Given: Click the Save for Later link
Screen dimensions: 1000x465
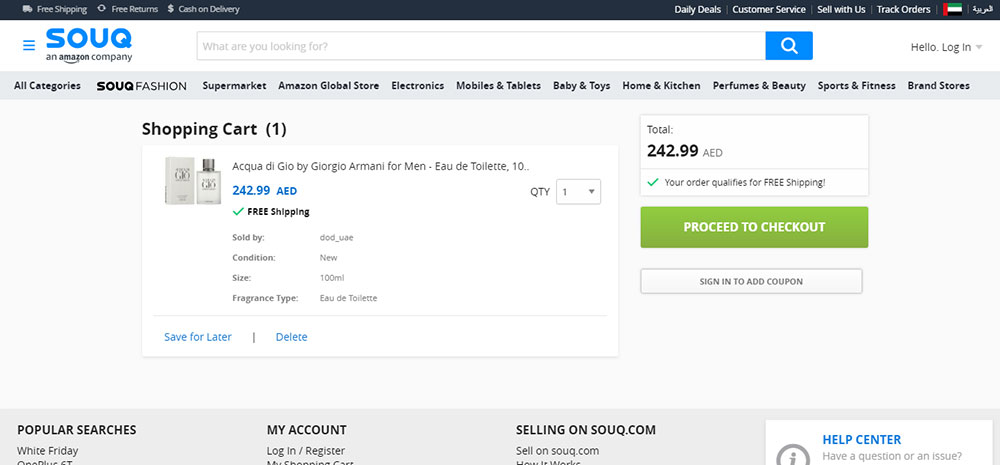Looking at the screenshot, I should pyautogui.click(x=198, y=337).
